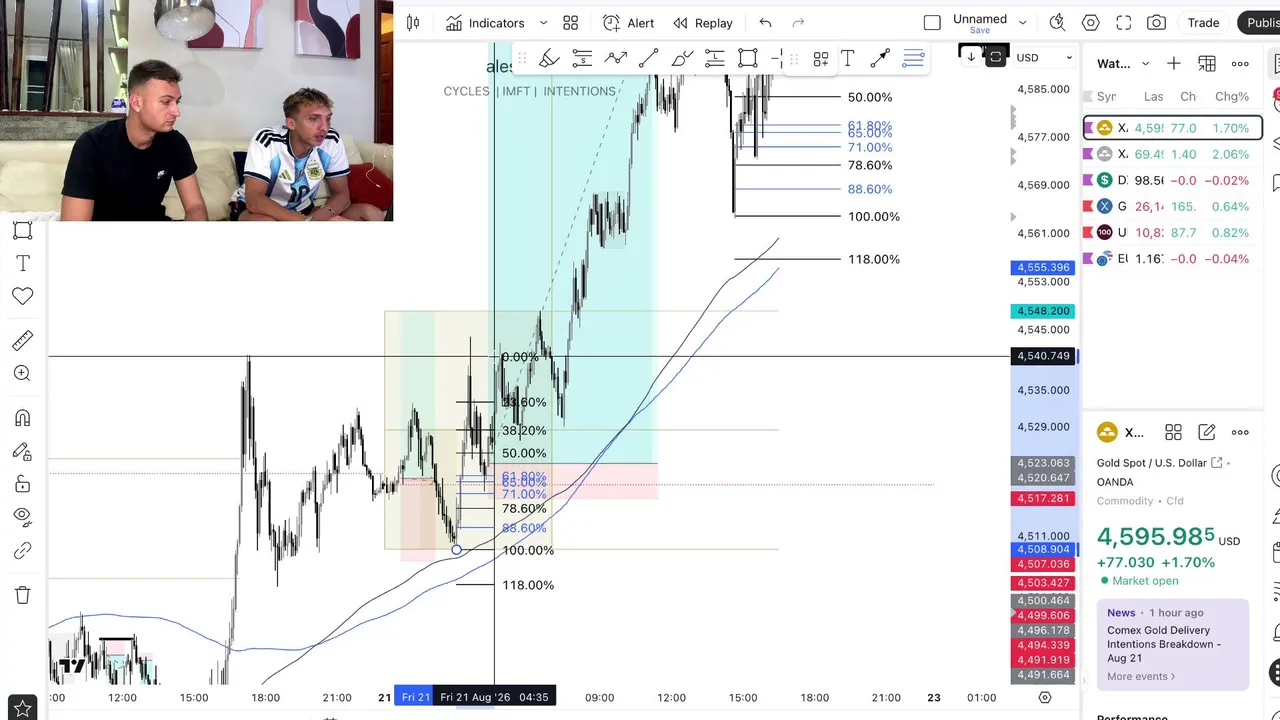Expand the Indicators favorites dropdown arrow
The height and width of the screenshot is (720, 1280).
tap(543, 23)
